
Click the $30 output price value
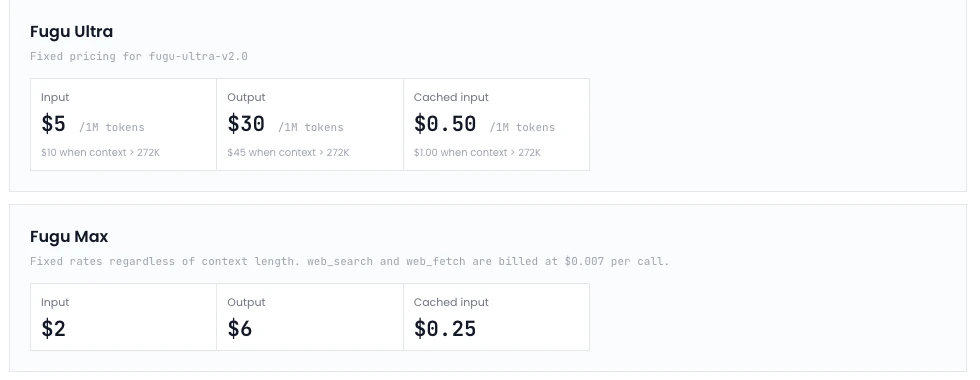point(246,124)
